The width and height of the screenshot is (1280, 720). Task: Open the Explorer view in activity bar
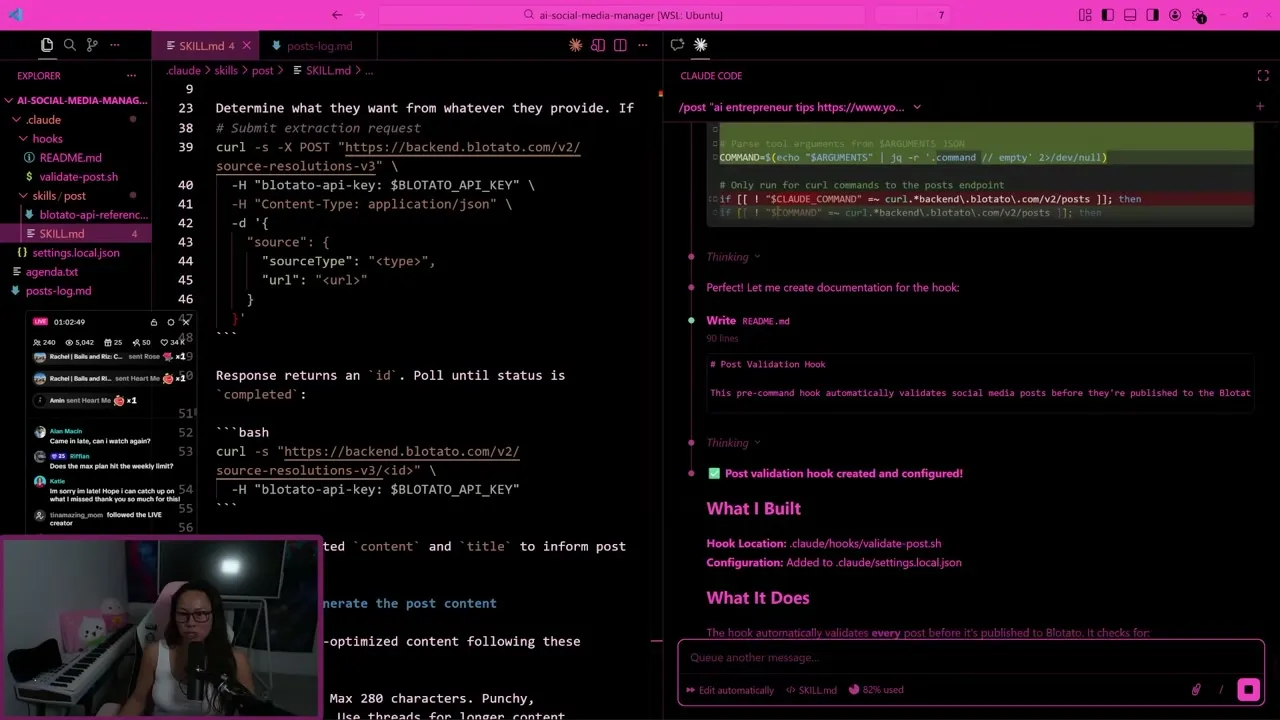(x=47, y=45)
